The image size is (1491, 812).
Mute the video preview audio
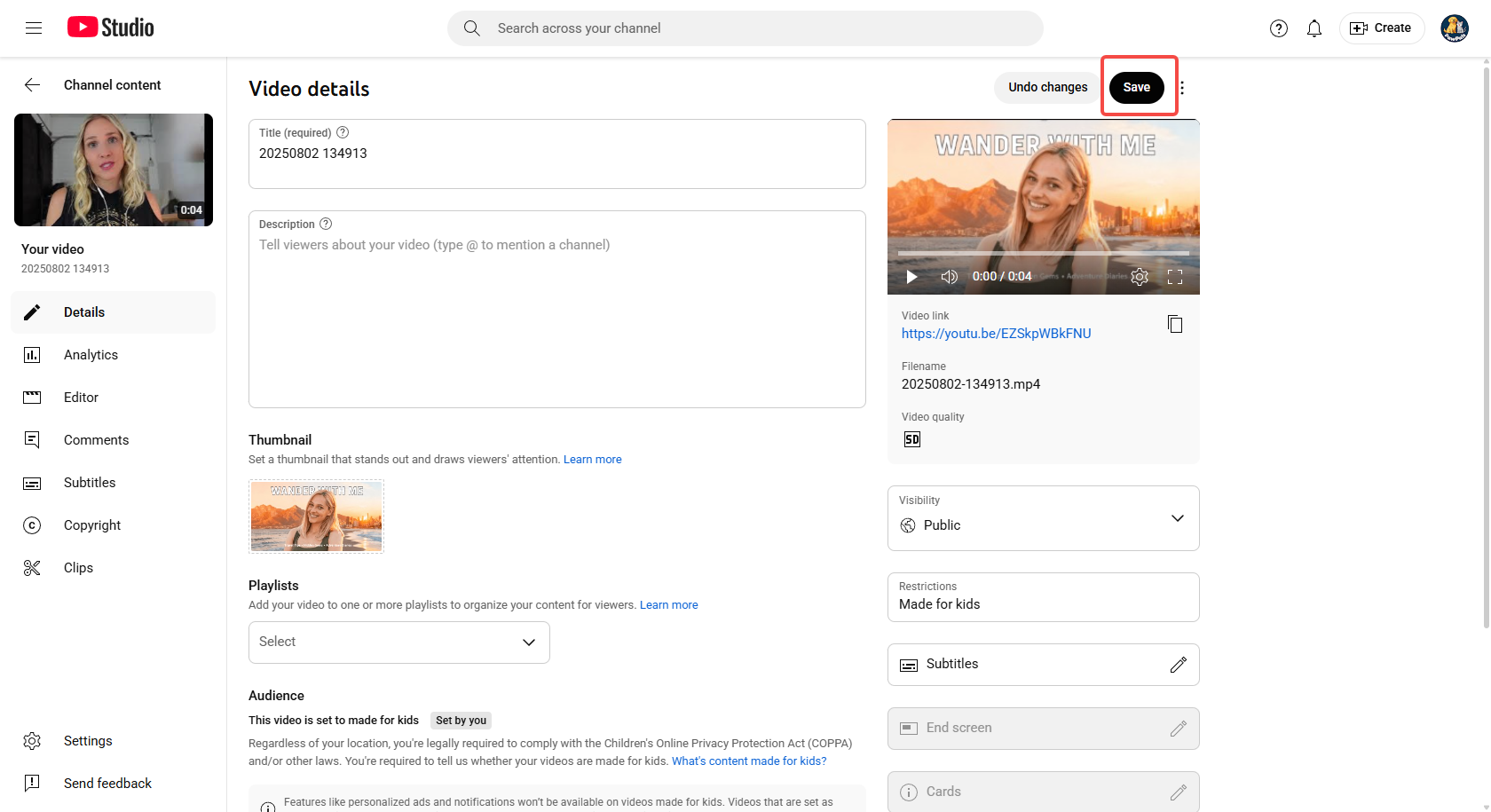(949, 276)
